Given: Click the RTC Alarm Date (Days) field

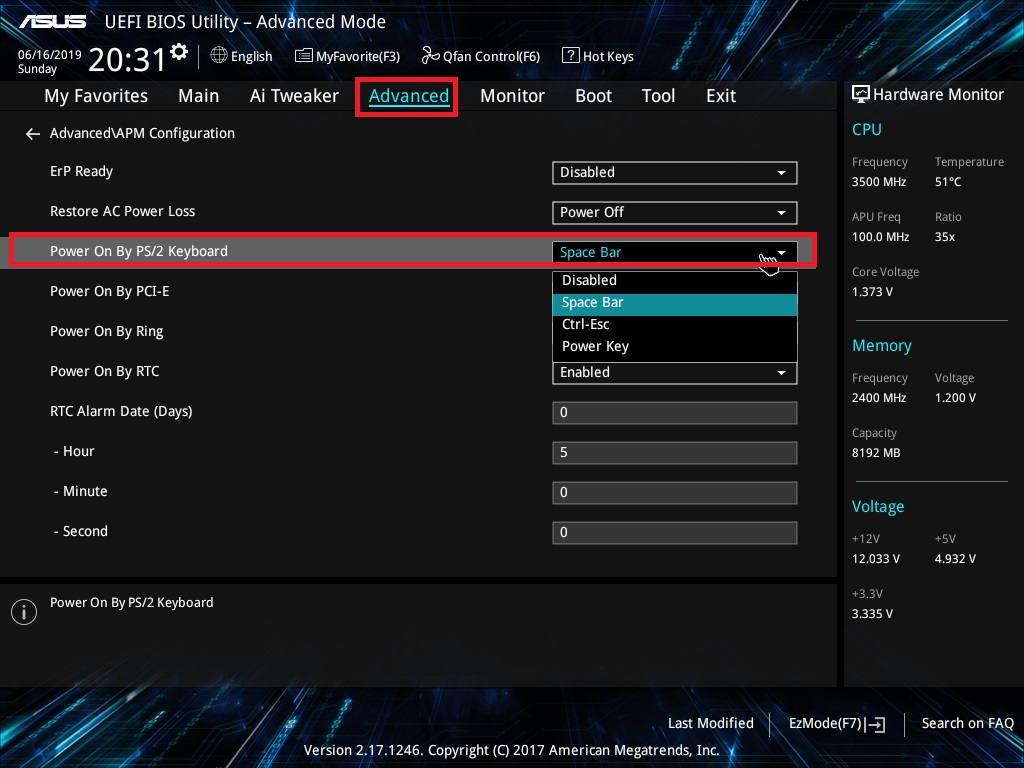Looking at the screenshot, I should coord(674,412).
